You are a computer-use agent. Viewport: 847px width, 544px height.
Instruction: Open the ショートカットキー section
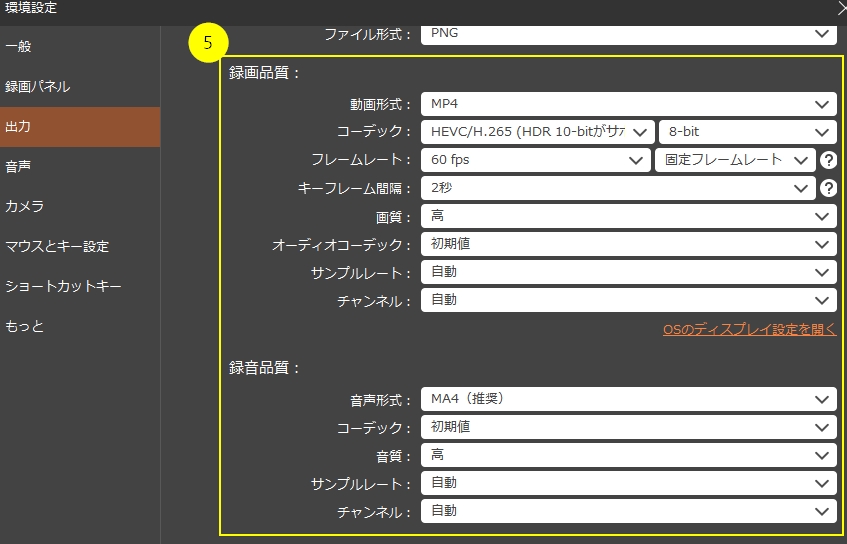pyautogui.click(x=80, y=286)
